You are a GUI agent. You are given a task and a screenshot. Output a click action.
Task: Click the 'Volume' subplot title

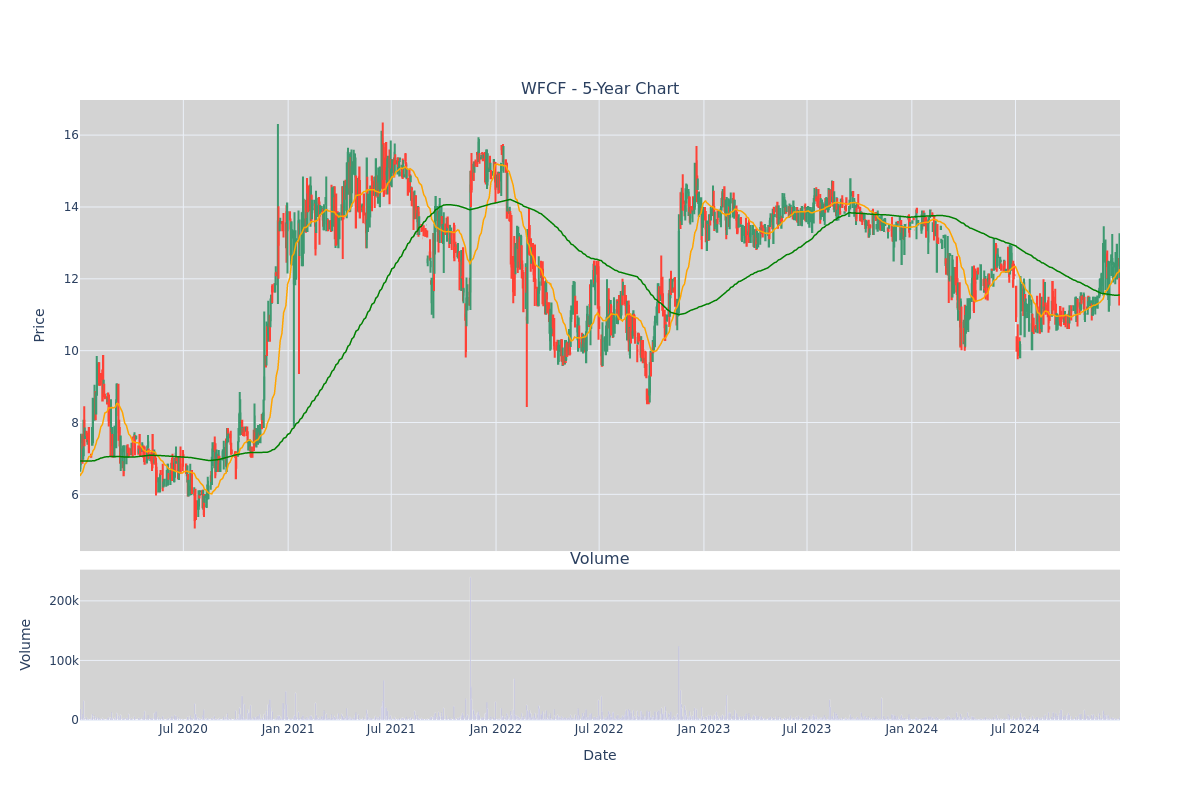(x=600, y=559)
